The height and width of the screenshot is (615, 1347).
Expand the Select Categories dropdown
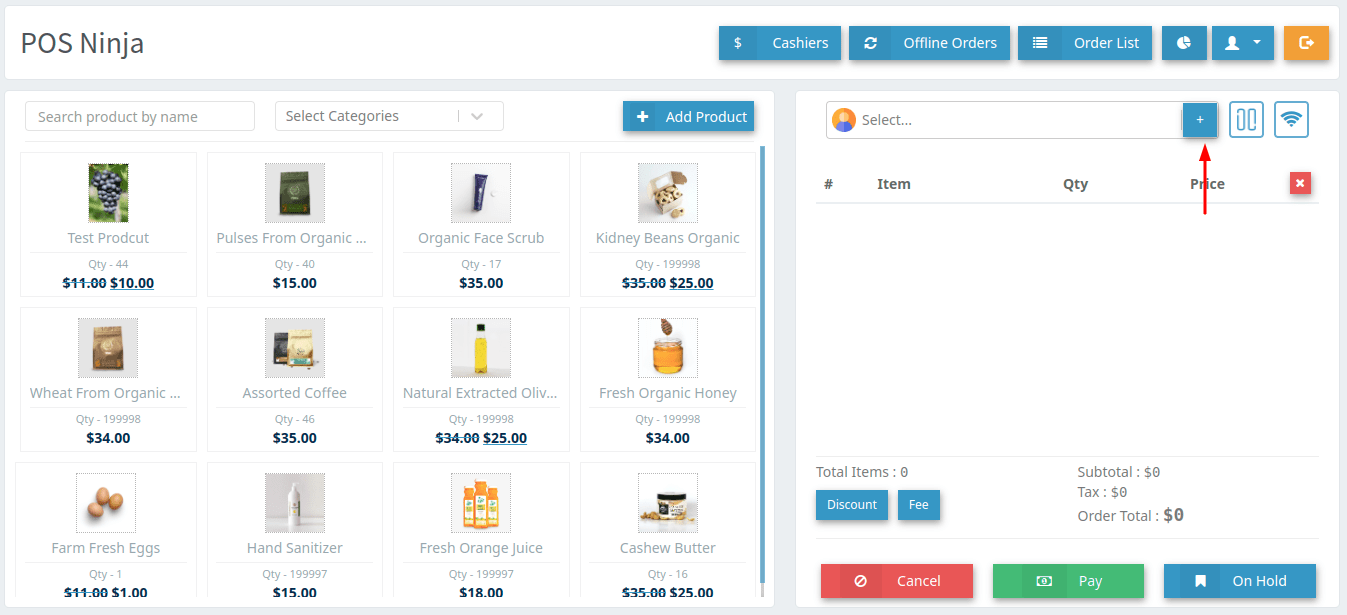click(389, 116)
